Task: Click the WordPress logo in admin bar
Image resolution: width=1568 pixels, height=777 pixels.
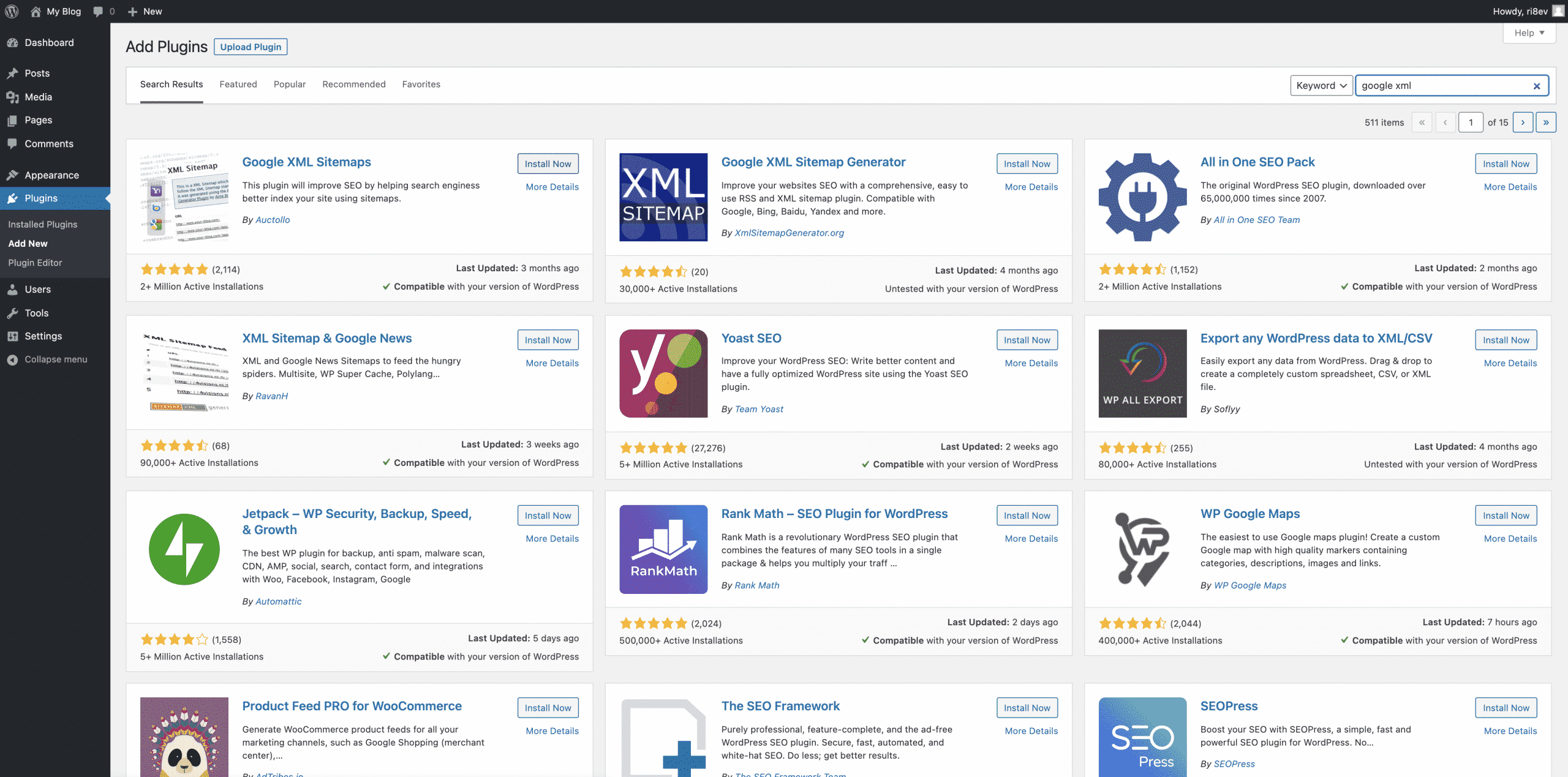Action: (x=12, y=11)
